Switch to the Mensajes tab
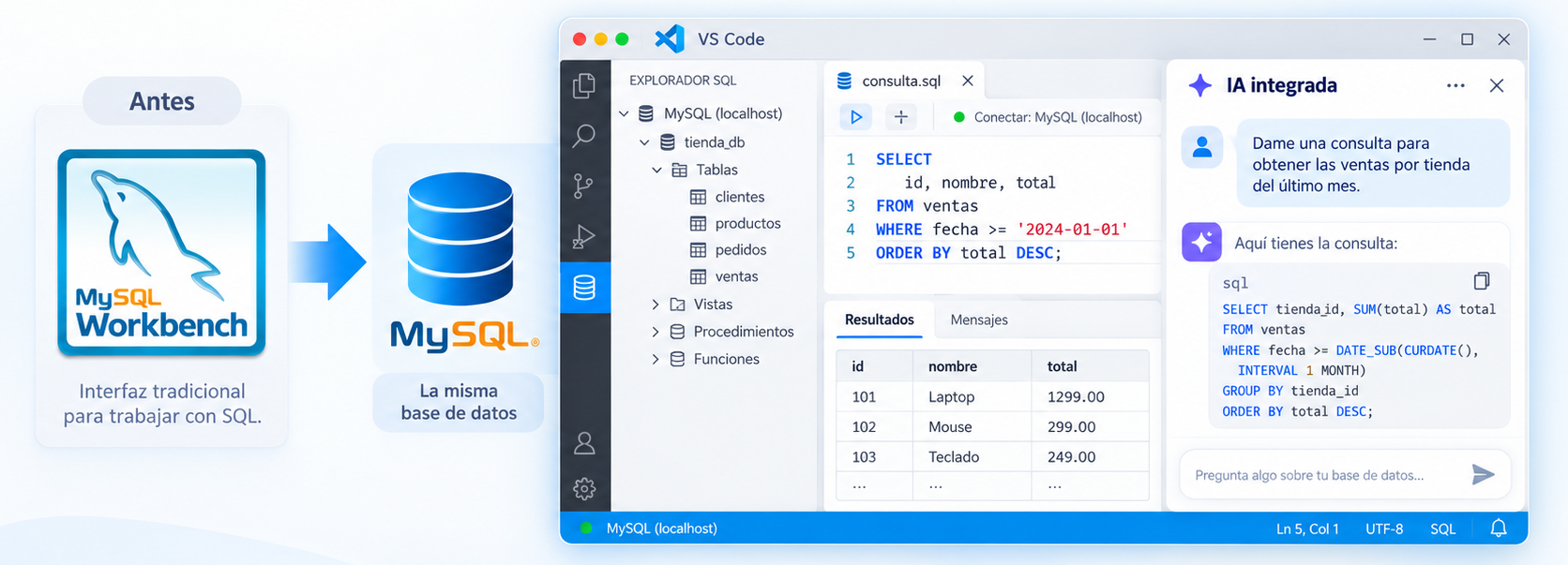 click(979, 320)
